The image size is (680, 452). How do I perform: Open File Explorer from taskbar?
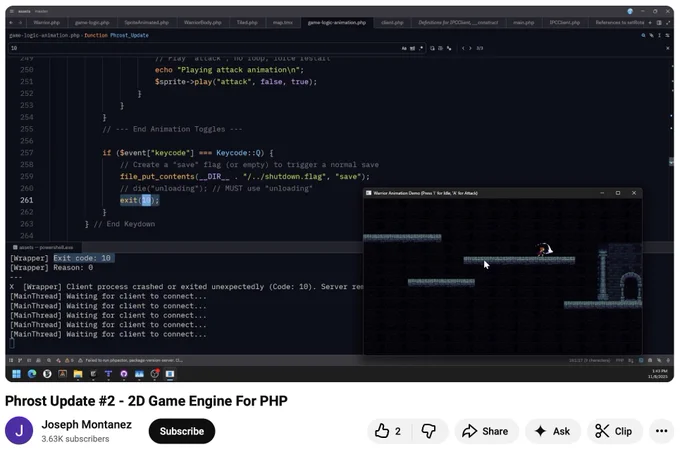coord(78,374)
